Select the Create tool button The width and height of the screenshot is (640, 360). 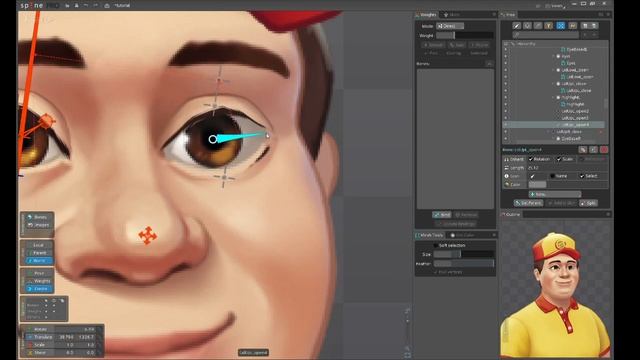click(39, 289)
